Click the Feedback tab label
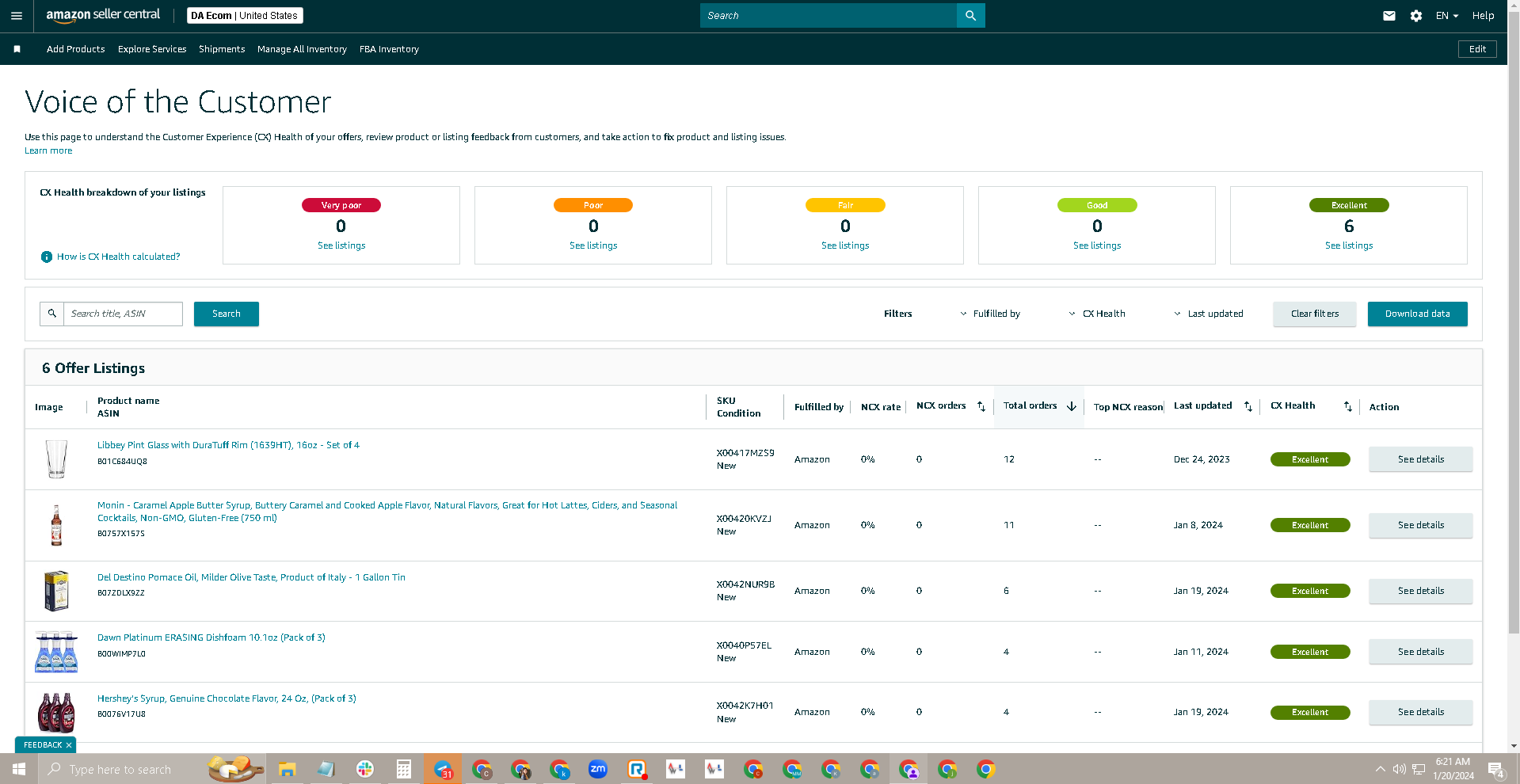Viewport: 1520px width, 784px height. click(43, 745)
